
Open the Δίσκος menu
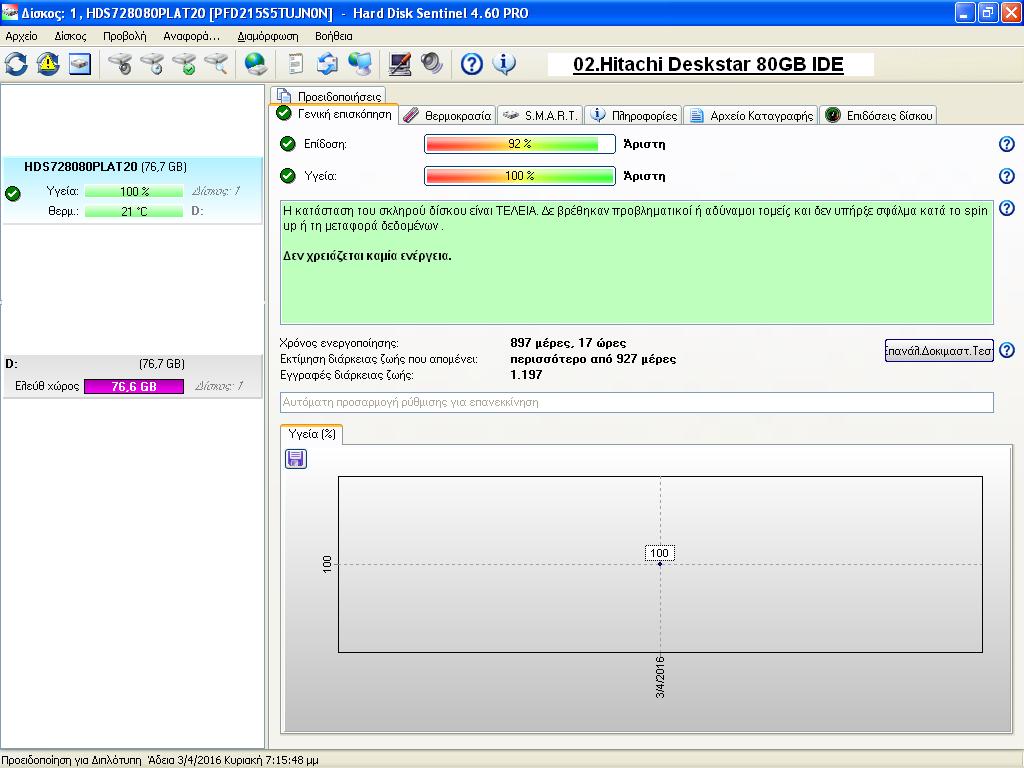(x=71, y=37)
